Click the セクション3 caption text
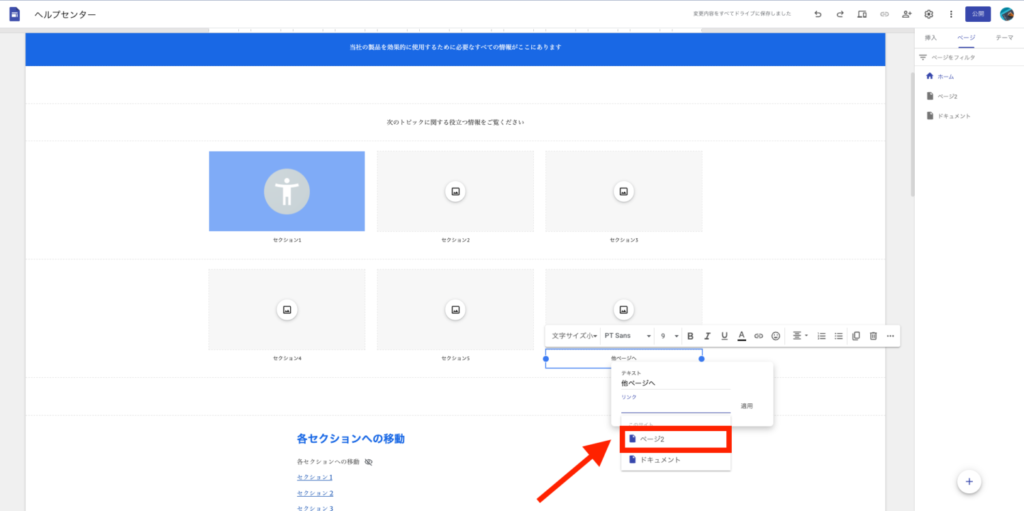The height and width of the screenshot is (511, 1024). [x=624, y=240]
